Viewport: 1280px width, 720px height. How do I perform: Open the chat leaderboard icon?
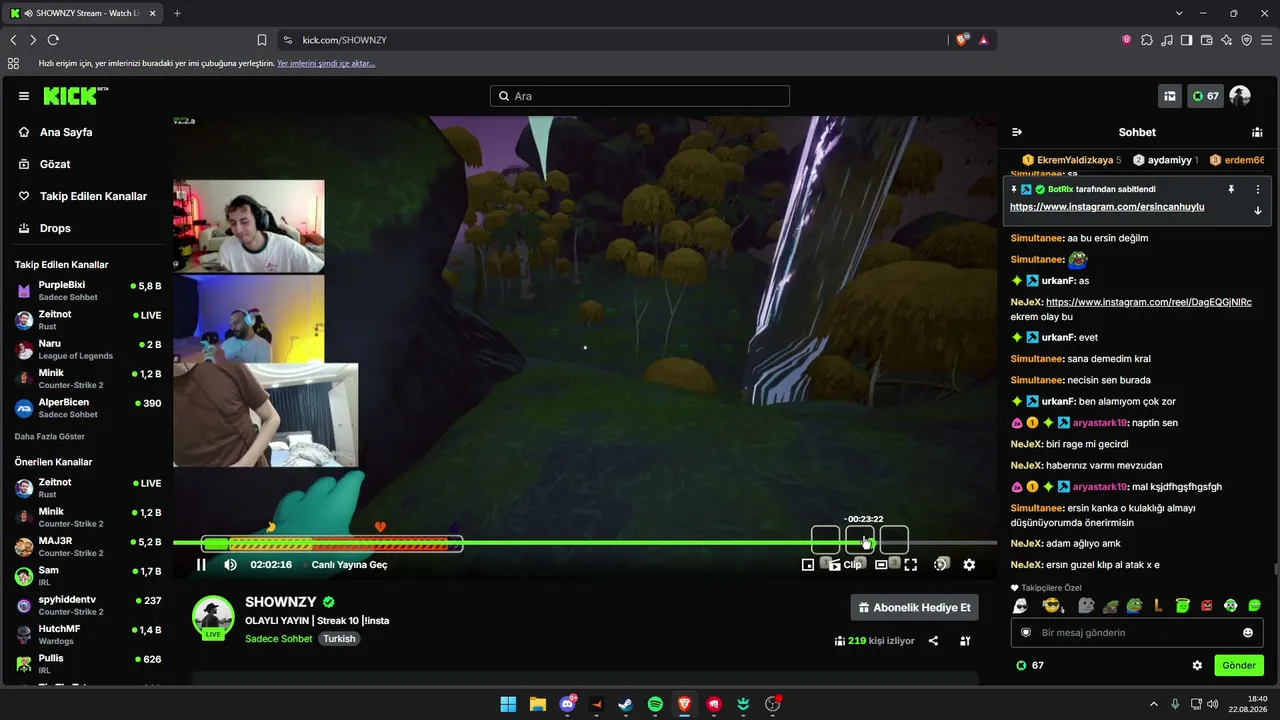(x=1257, y=132)
